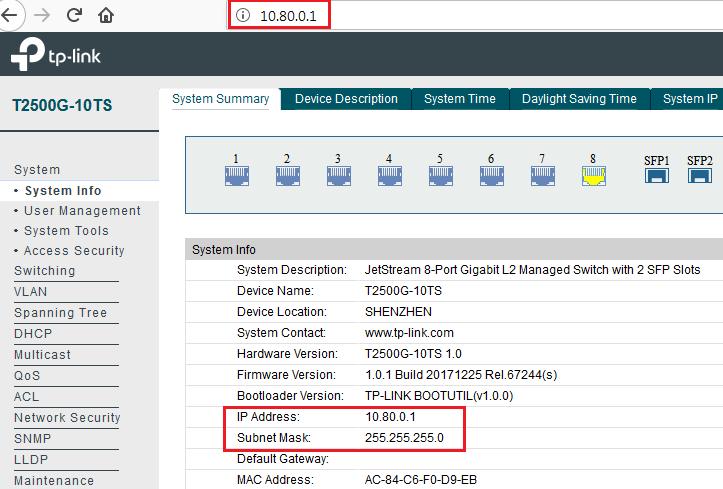Click the Default Gateway label

283,459
